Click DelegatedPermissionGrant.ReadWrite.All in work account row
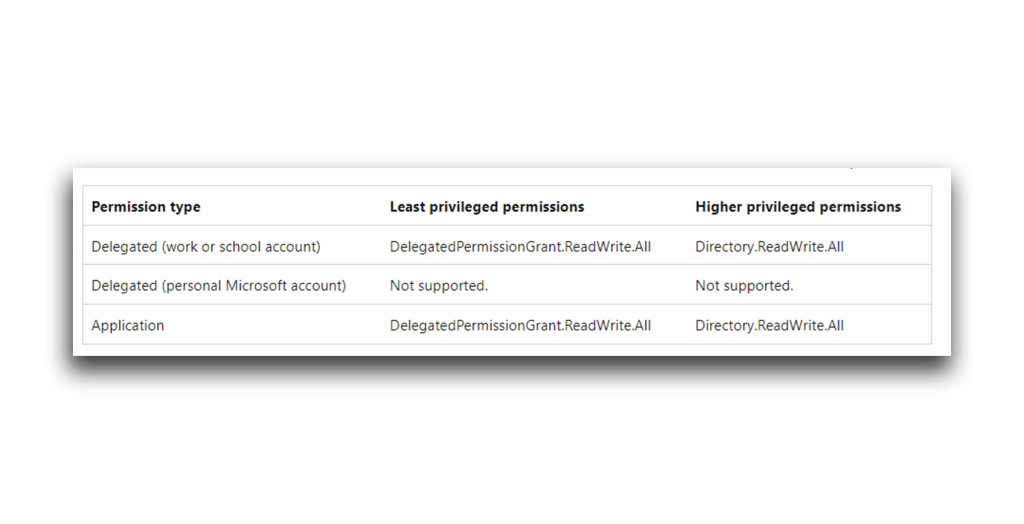 (520, 247)
